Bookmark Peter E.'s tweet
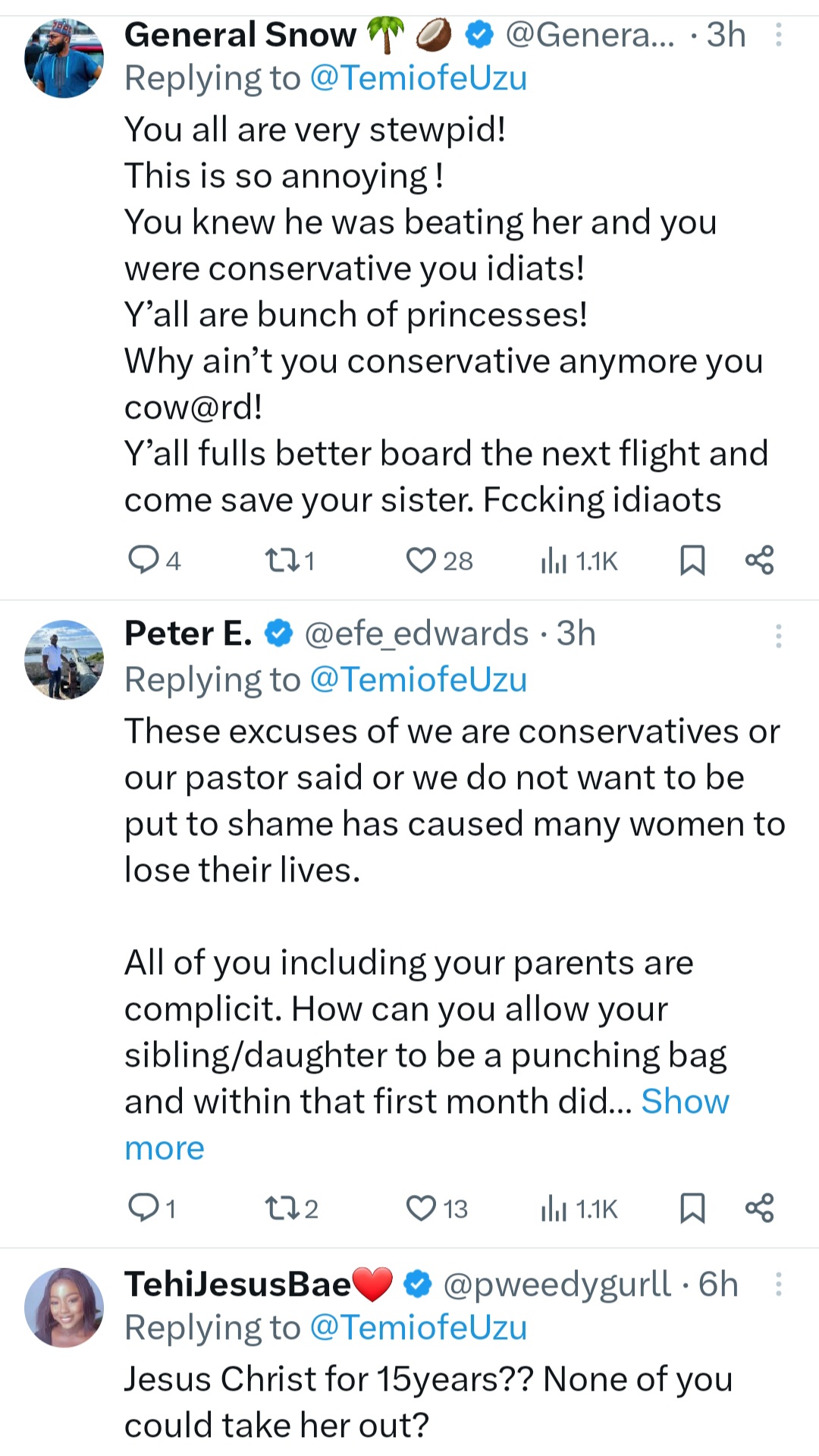819x1456 pixels. click(x=692, y=1207)
